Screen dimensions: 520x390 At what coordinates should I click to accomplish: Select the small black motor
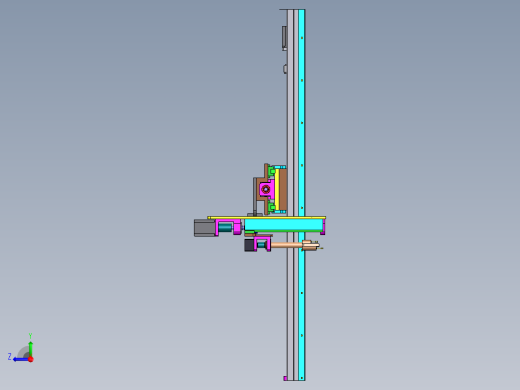click(249, 245)
